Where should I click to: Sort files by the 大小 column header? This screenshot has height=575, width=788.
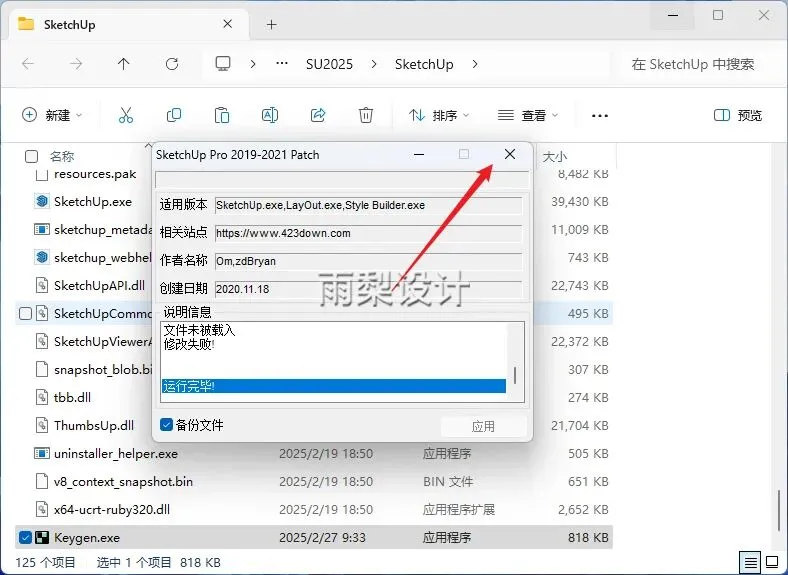[x=554, y=156]
